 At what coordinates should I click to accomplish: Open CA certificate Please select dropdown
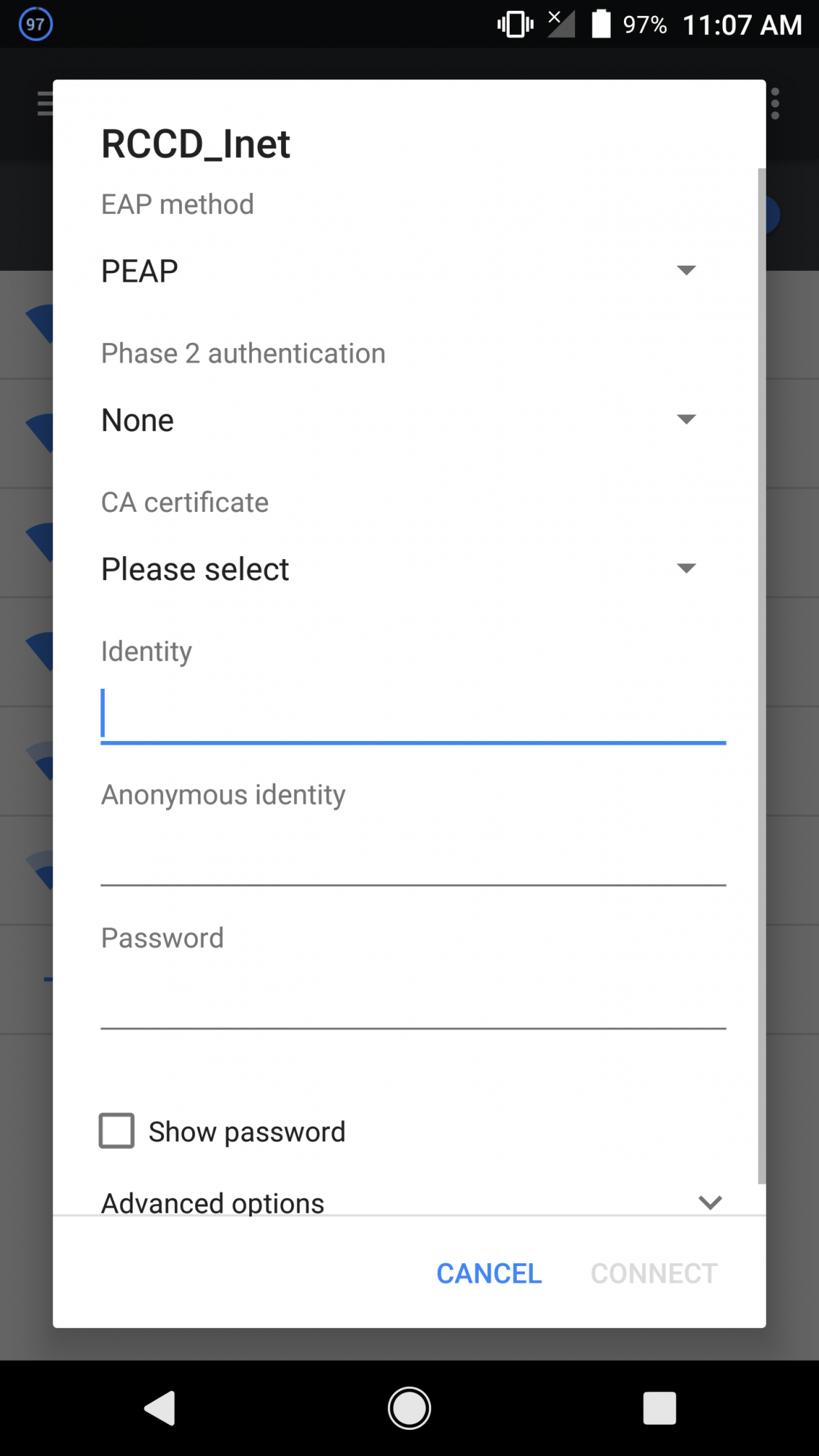pyautogui.click(x=399, y=569)
